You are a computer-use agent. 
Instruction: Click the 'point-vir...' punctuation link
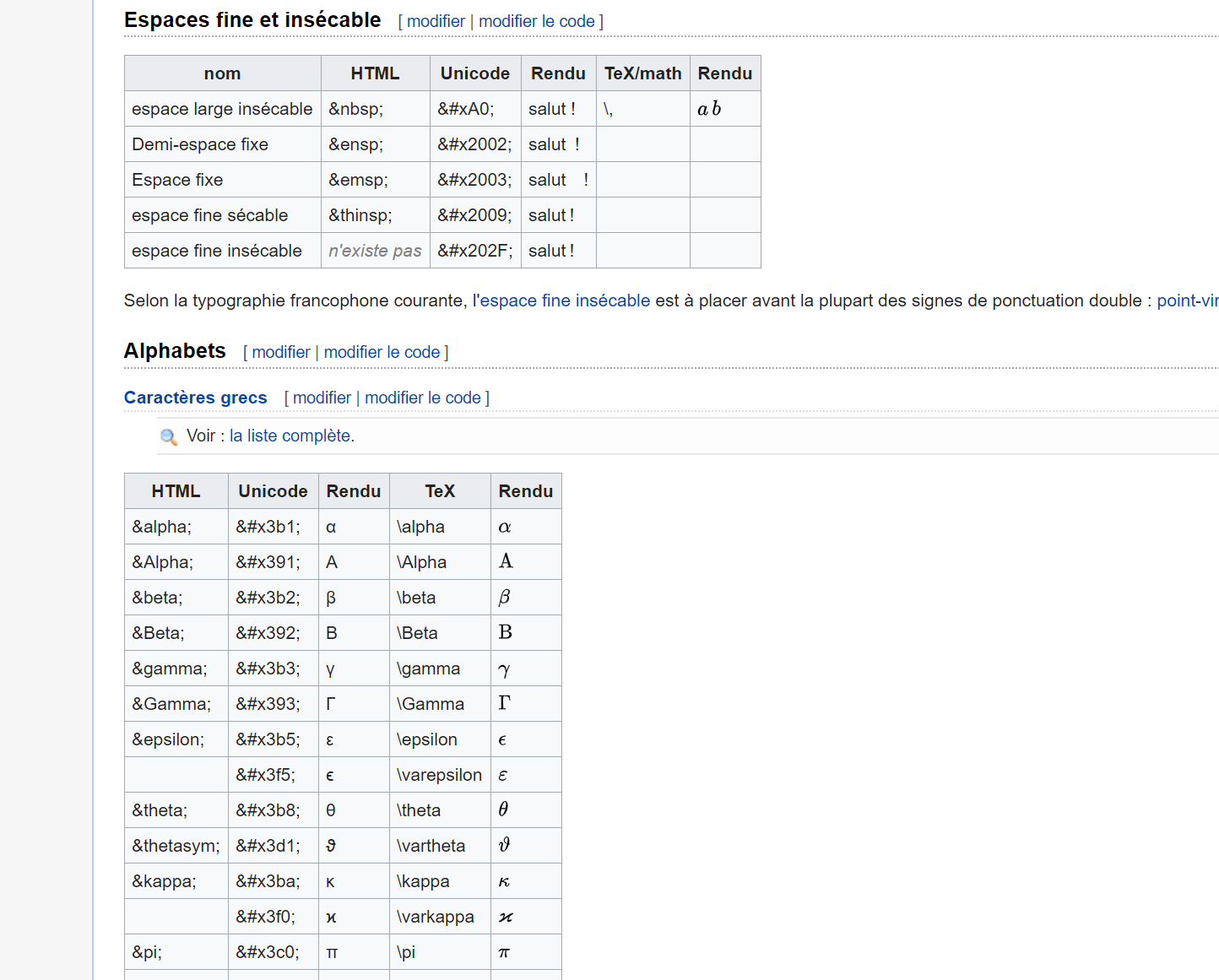1188,300
